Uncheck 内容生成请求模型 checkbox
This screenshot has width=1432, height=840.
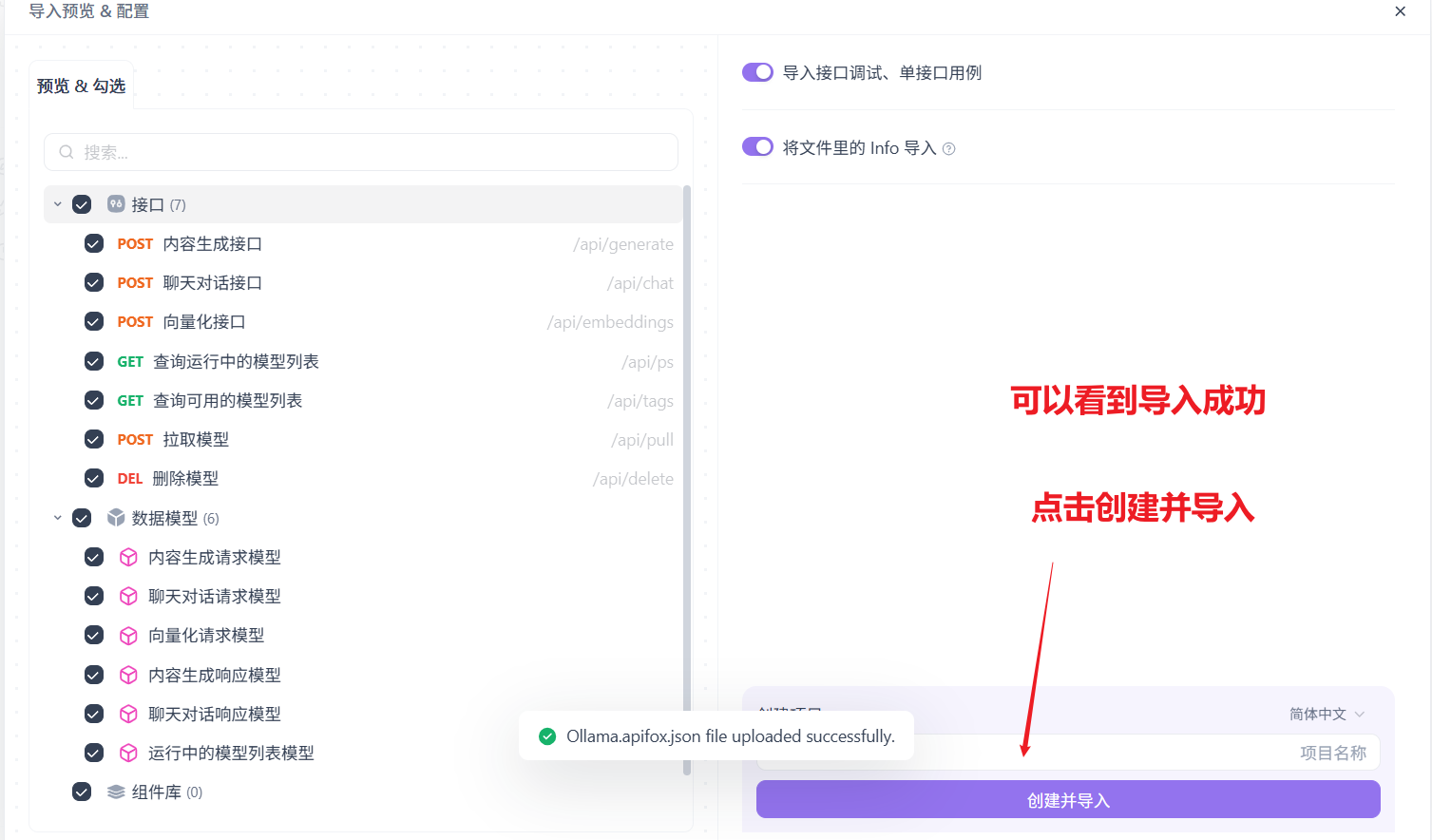click(x=94, y=557)
